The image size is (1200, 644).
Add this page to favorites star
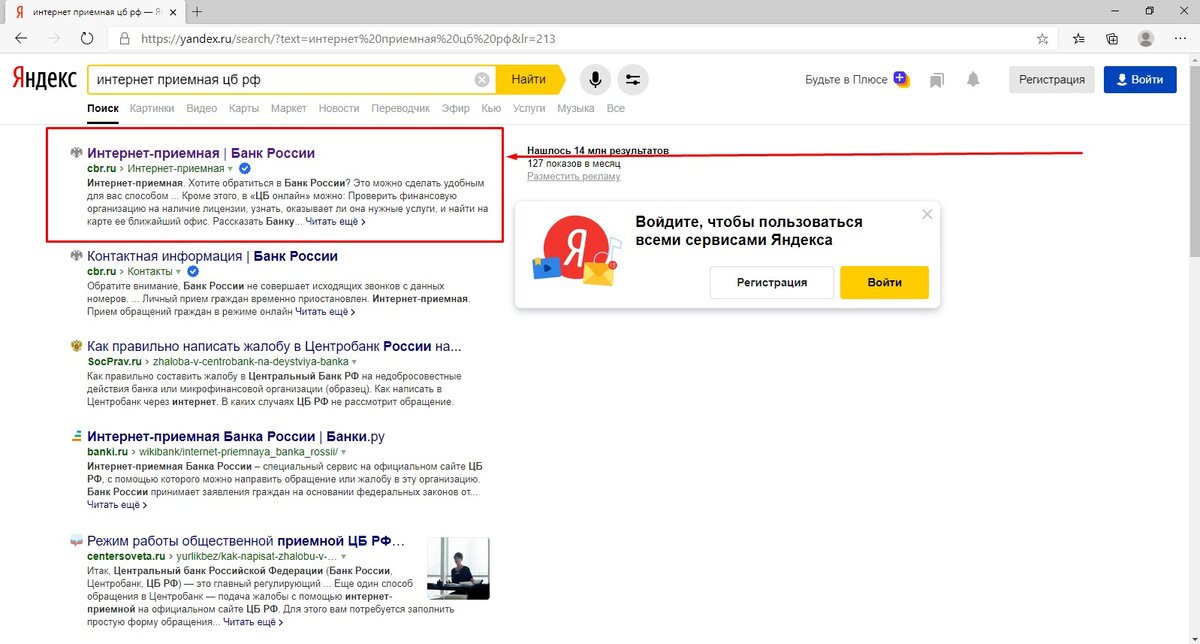[1043, 39]
